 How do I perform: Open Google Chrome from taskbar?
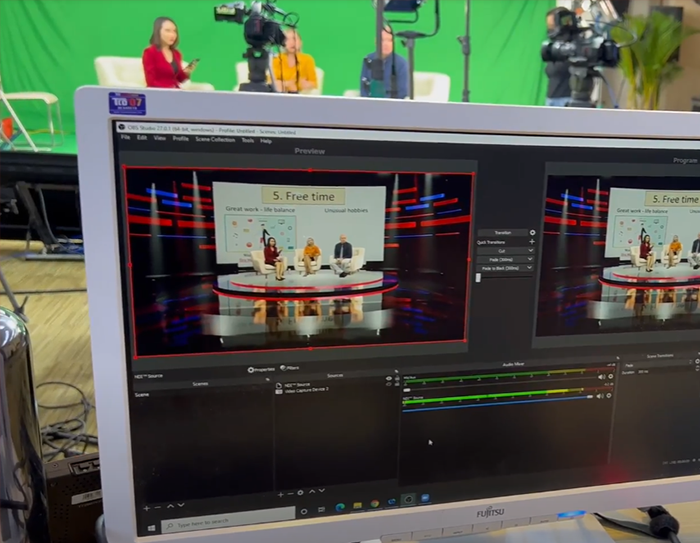coord(375,504)
